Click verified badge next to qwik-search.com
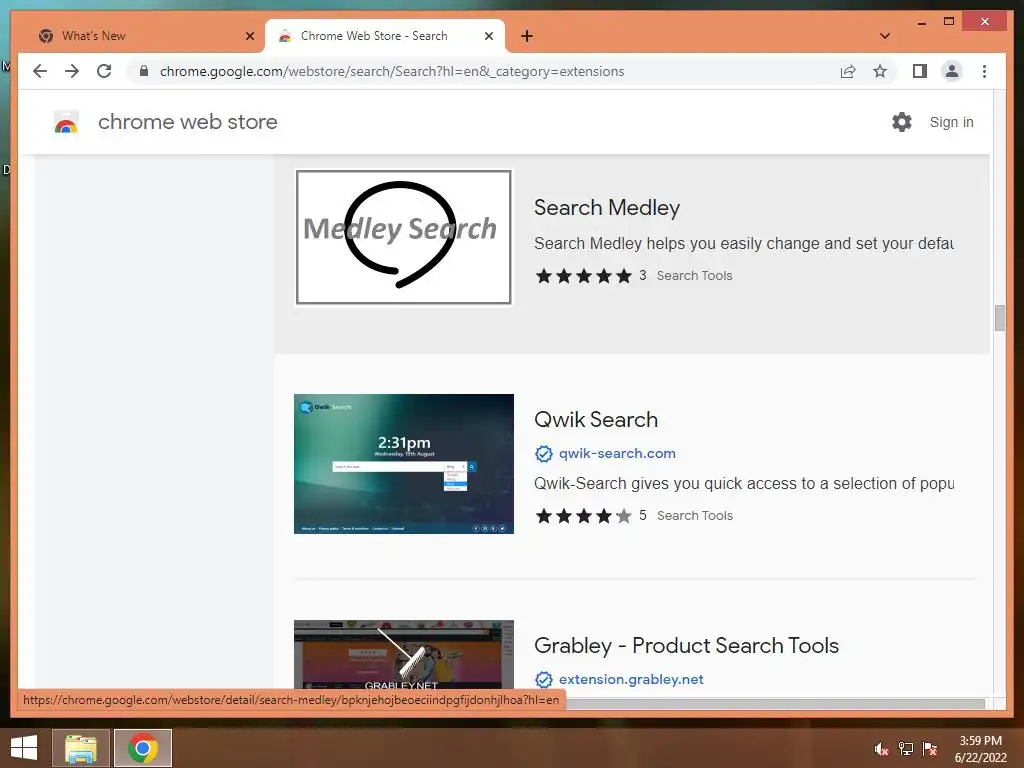1024x768 pixels. pyautogui.click(x=543, y=453)
